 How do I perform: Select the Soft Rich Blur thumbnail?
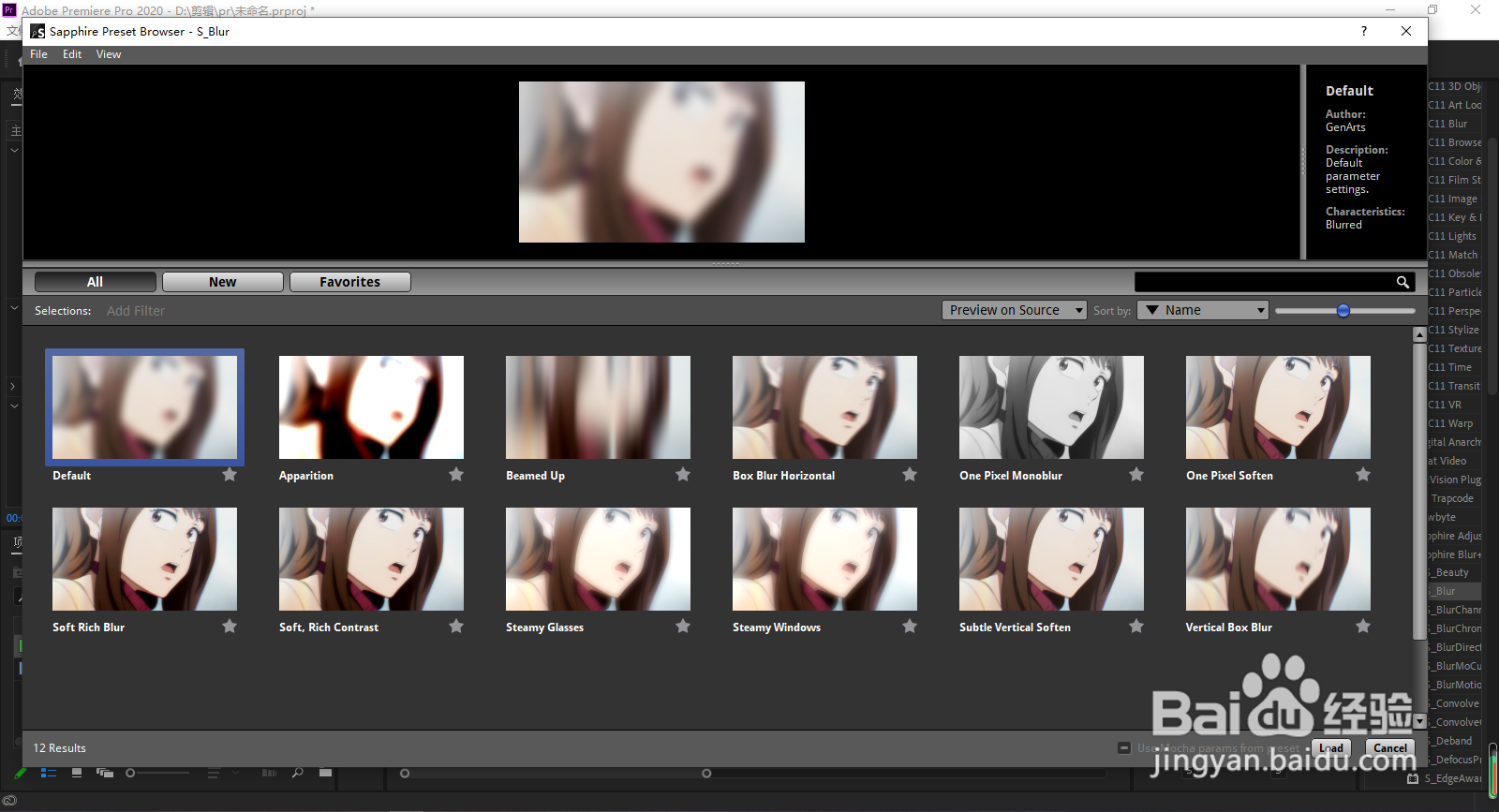145,559
